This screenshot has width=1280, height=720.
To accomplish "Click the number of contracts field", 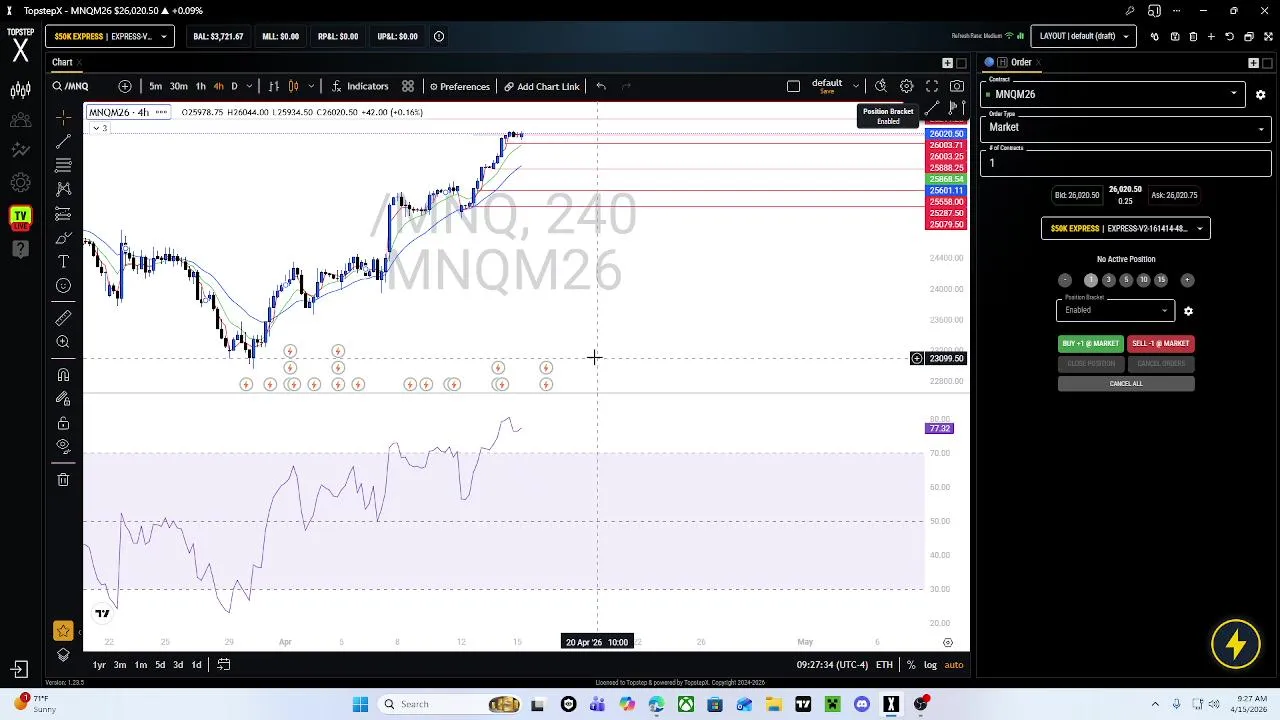I will pos(1126,162).
